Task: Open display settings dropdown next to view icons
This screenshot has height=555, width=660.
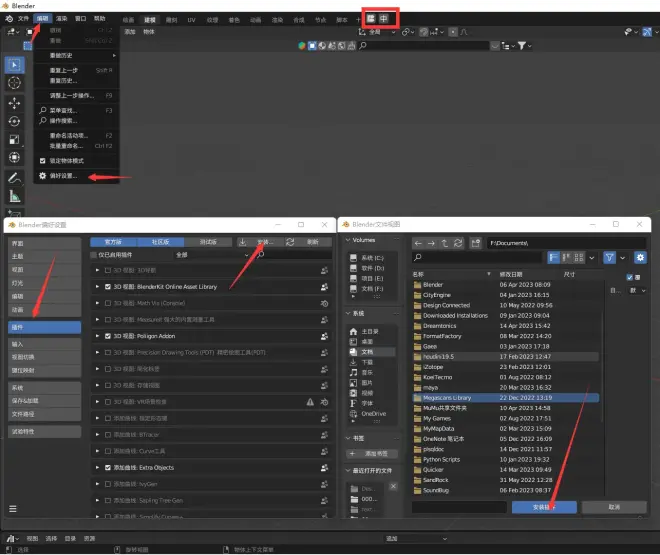Action: (592, 258)
